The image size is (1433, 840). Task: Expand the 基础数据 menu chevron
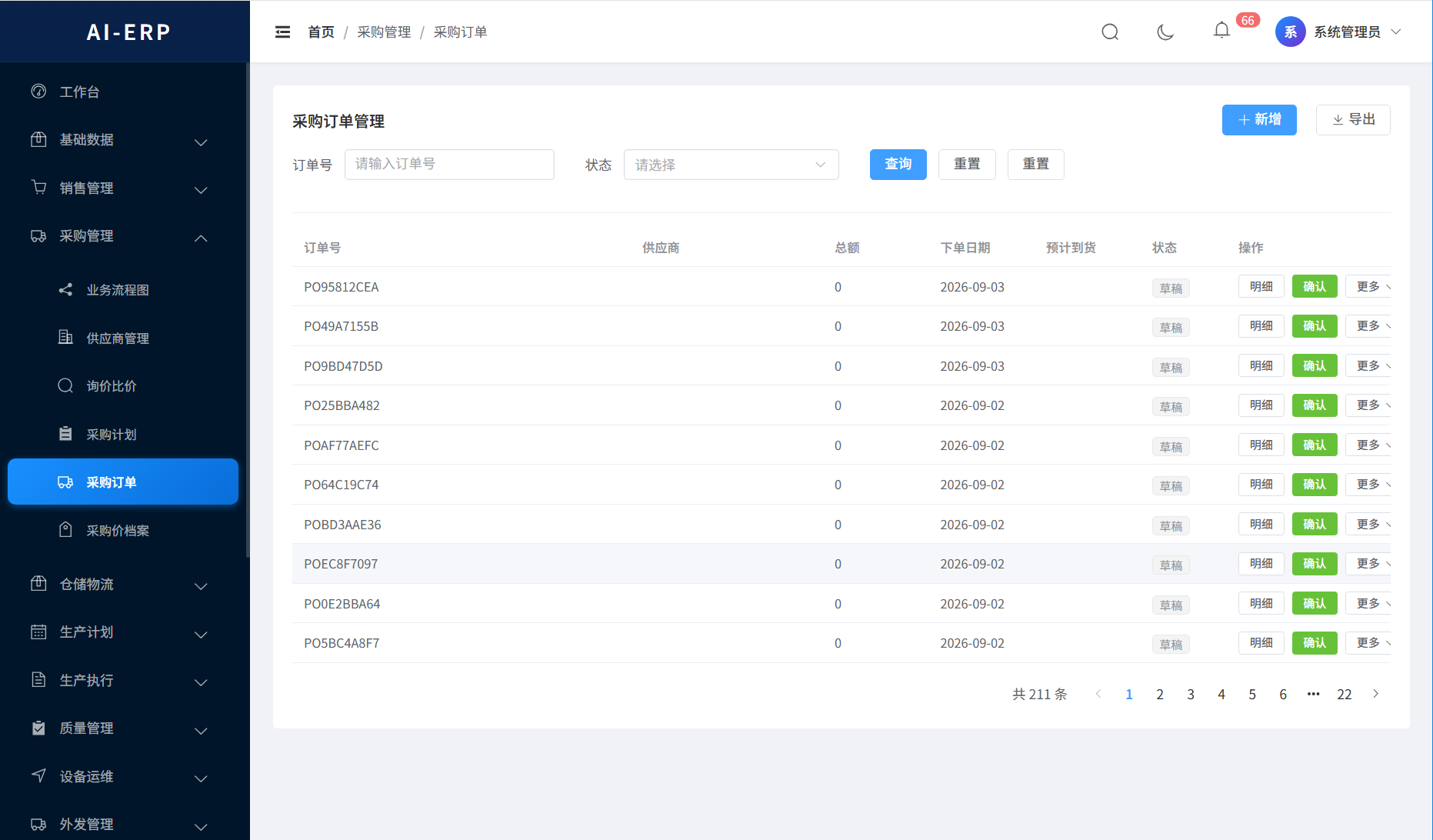click(201, 142)
